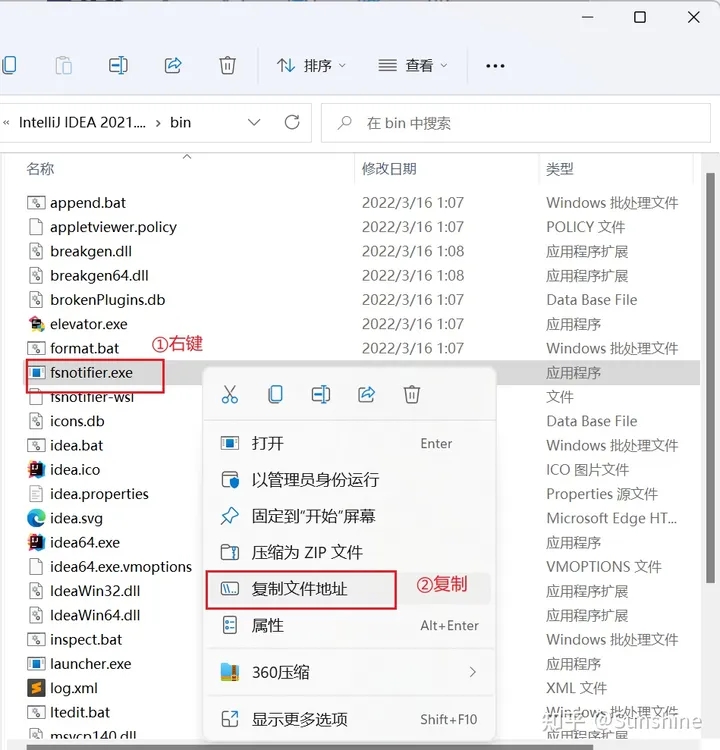
Task: Choose 复制文件地址 in context menu
Action: point(350,589)
